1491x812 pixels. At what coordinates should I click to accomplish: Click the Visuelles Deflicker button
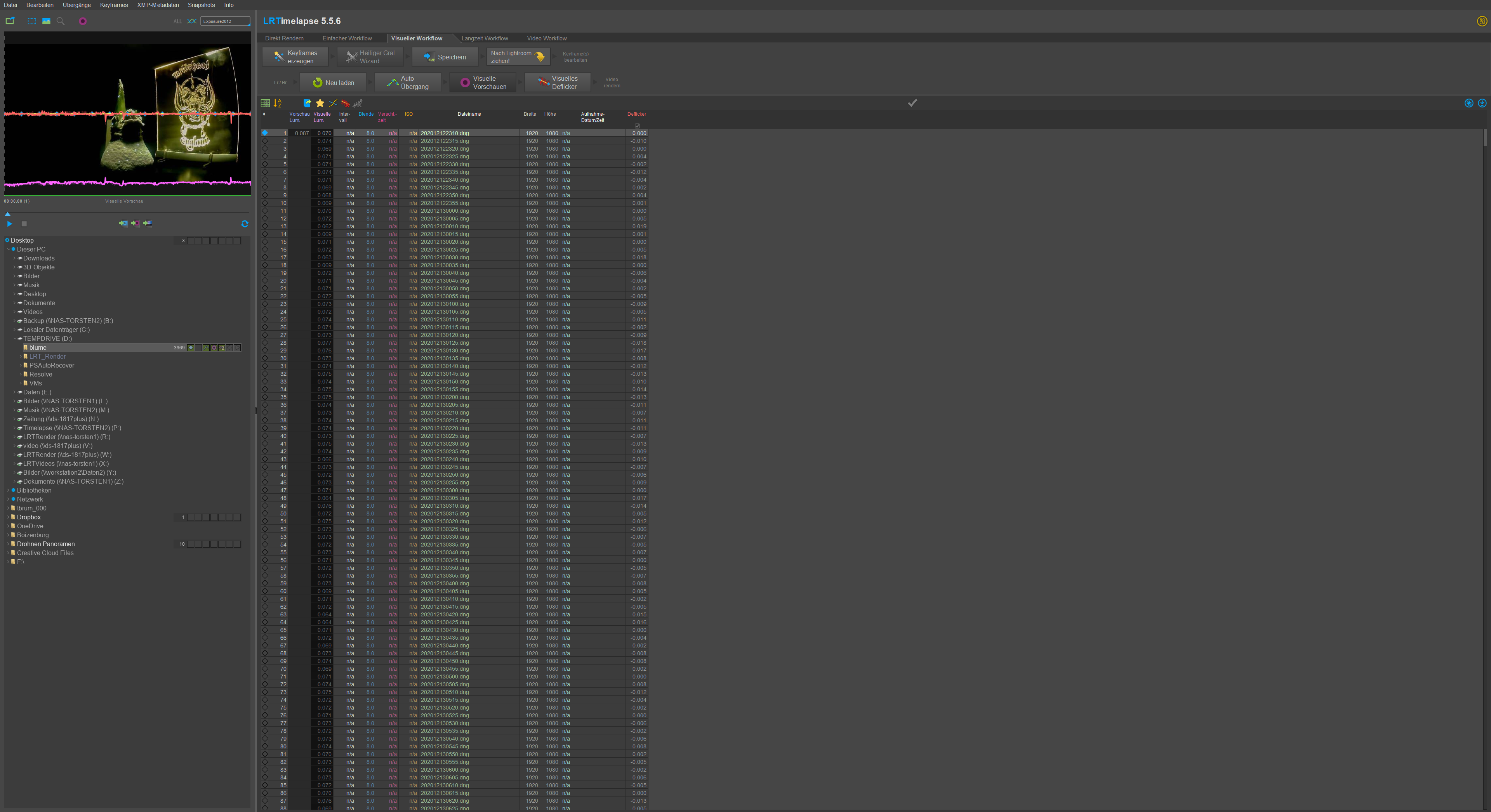558,83
